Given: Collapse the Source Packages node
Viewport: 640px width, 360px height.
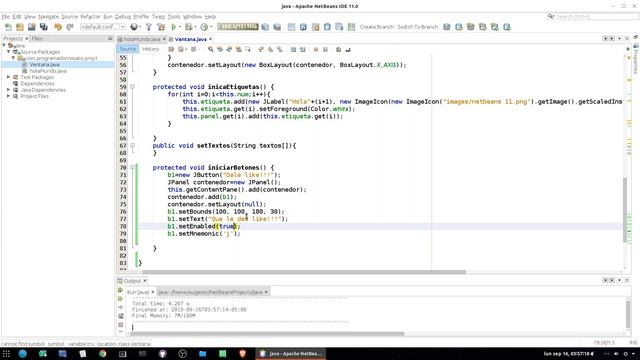Looking at the screenshot, I should (9, 52).
